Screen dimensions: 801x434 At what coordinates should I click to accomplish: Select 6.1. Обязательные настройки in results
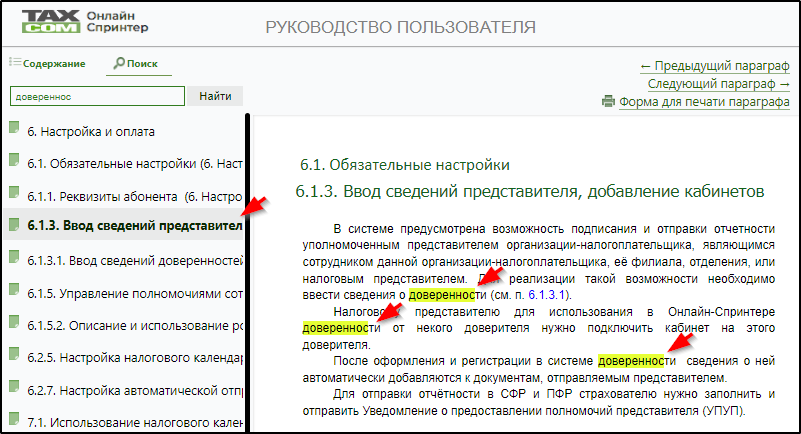(135, 163)
